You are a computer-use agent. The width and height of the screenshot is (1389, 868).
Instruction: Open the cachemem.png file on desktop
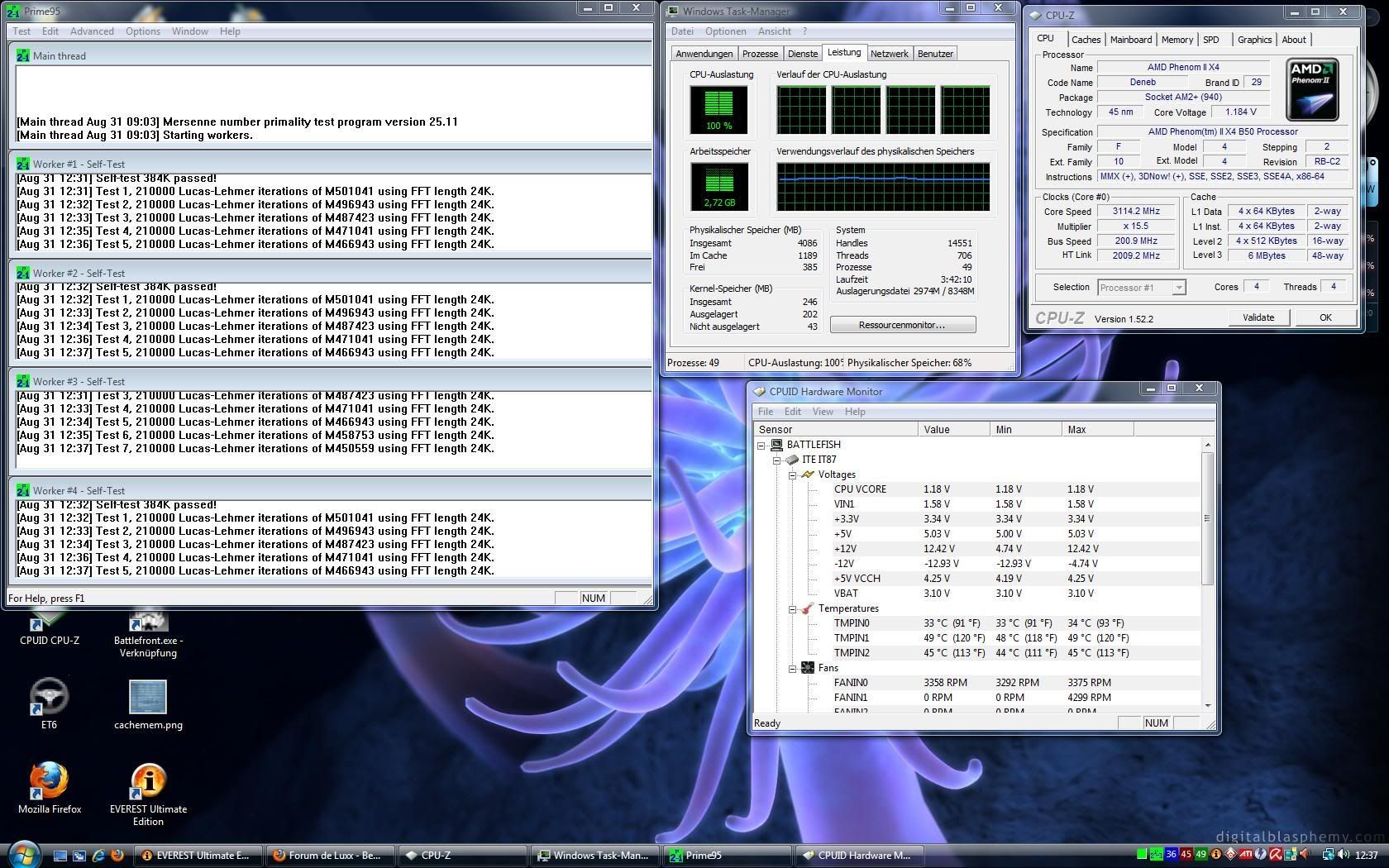[148, 704]
